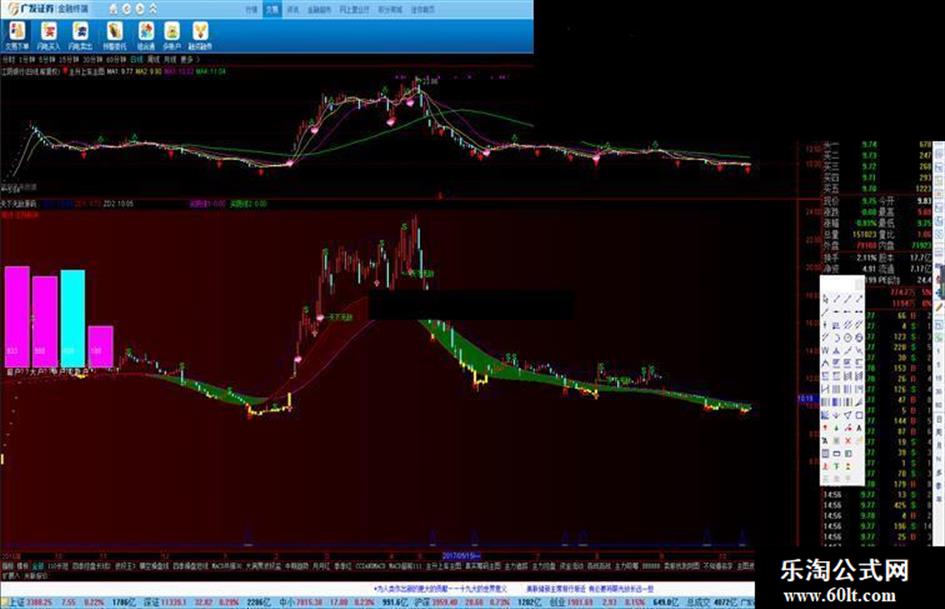The image size is (945, 609).
Task: Open the 网上营业厅 menu
Action: tap(354, 10)
